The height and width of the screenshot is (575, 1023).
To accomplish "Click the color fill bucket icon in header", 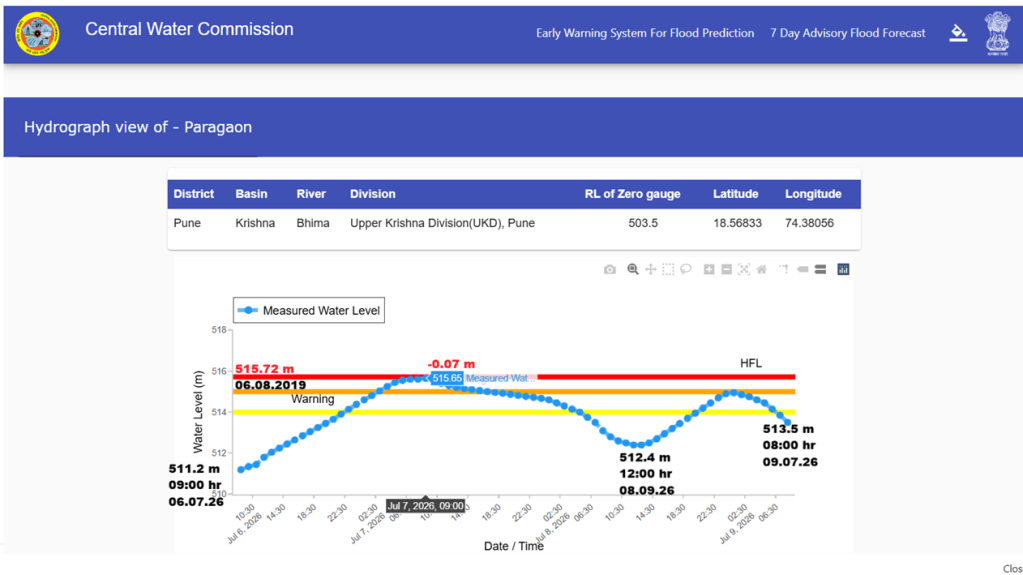I will point(958,33).
